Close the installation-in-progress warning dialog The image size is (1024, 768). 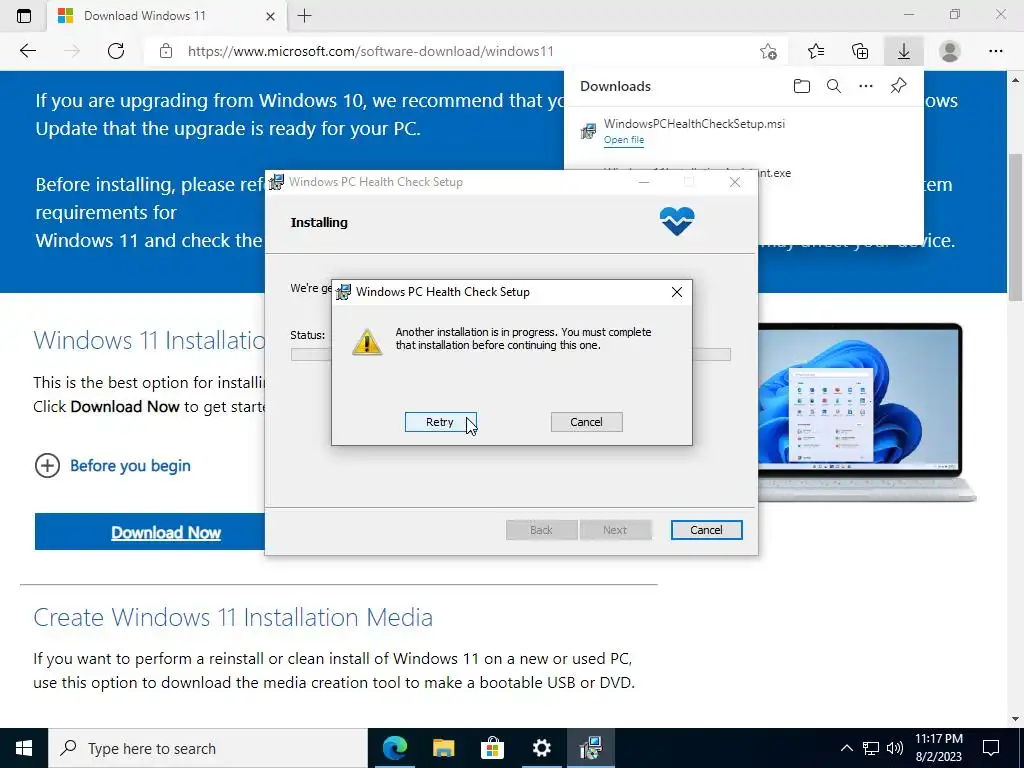click(x=677, y=292)
